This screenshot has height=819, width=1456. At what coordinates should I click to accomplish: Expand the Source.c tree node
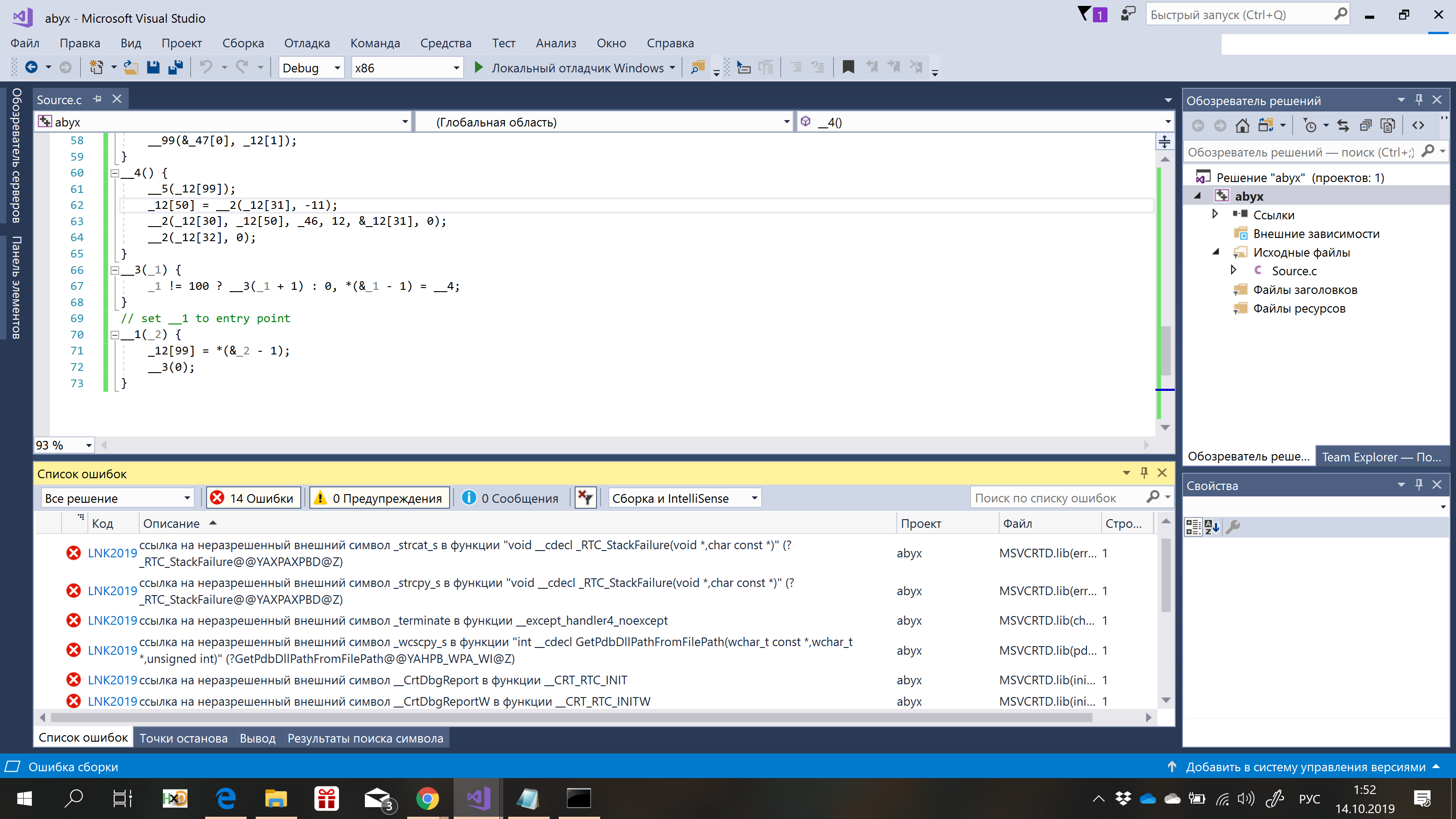click(1234, 271)
